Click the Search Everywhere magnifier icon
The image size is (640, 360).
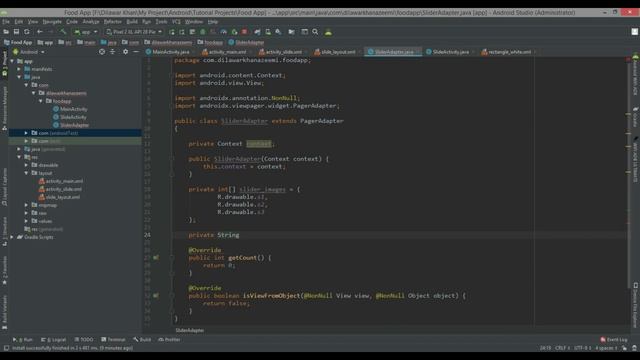tap(315, 32)
